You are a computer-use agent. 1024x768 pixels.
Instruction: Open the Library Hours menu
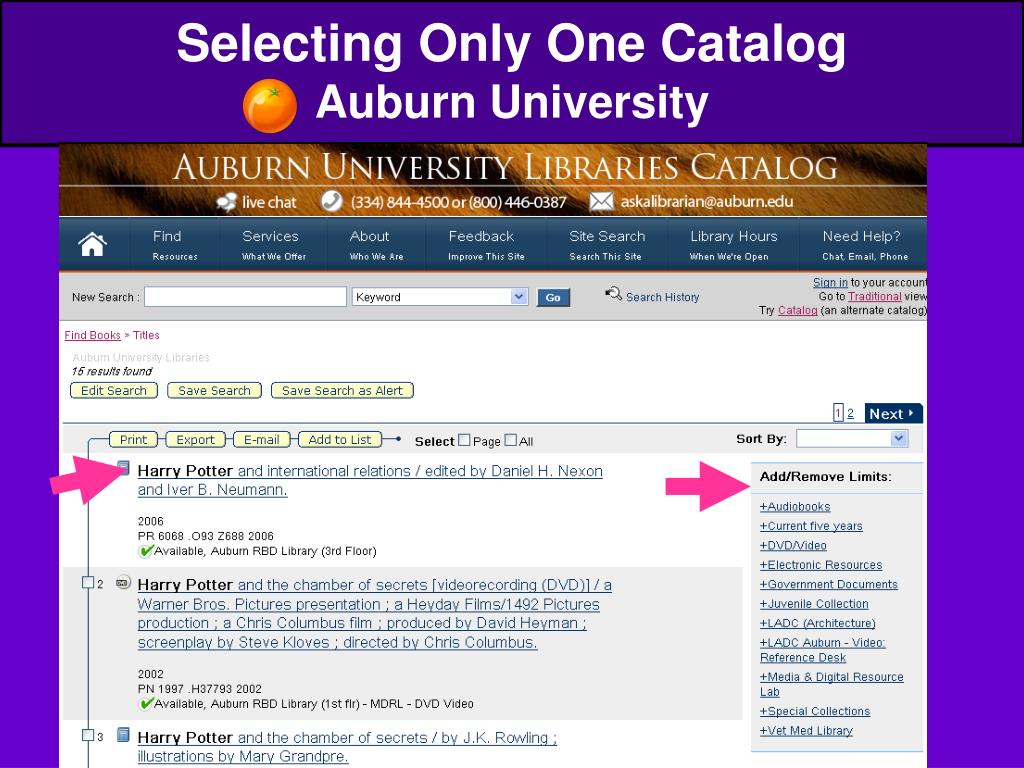[733, 245]
